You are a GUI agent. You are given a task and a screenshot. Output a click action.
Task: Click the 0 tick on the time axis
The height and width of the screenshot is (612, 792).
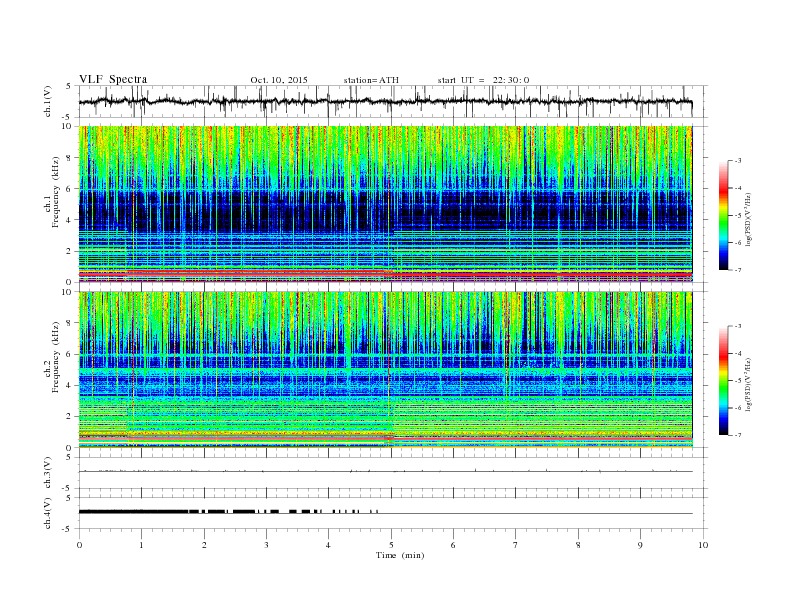tap(79, 545)
